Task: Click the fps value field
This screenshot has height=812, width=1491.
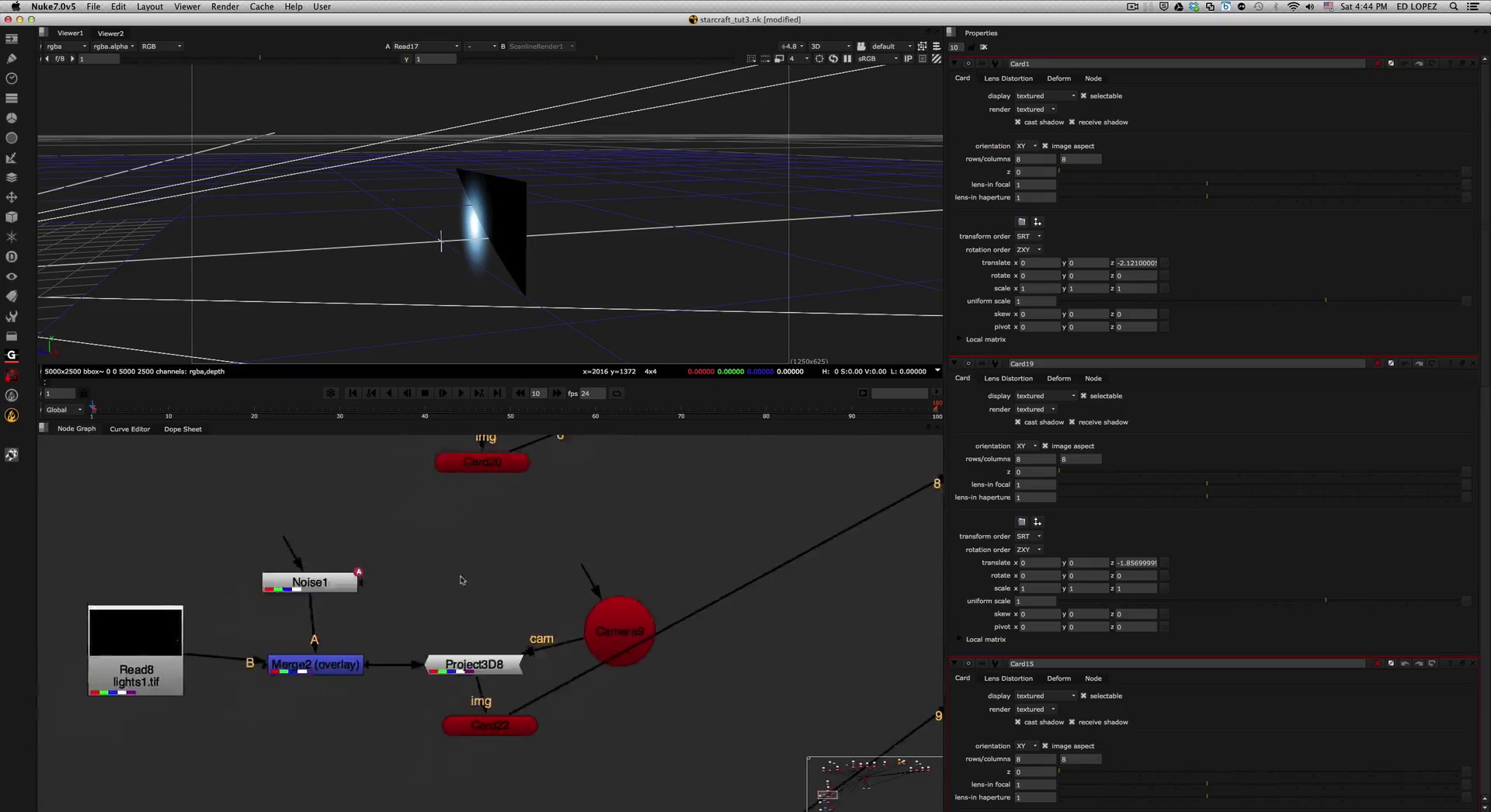Action: coord(593,393)
